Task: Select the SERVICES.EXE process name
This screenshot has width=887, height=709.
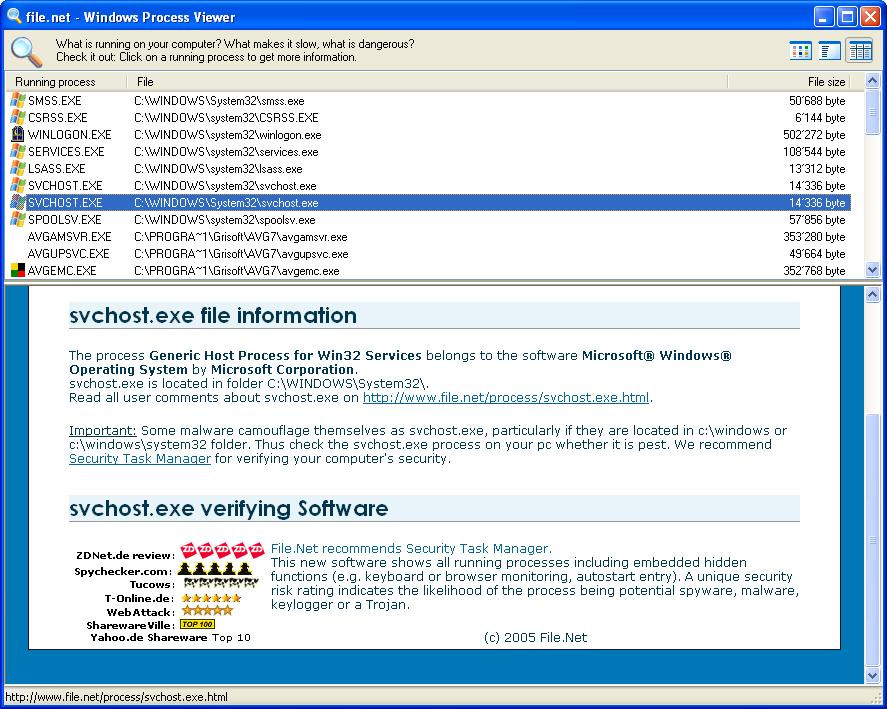Action: pyautogui.click(x=66, y=152)
